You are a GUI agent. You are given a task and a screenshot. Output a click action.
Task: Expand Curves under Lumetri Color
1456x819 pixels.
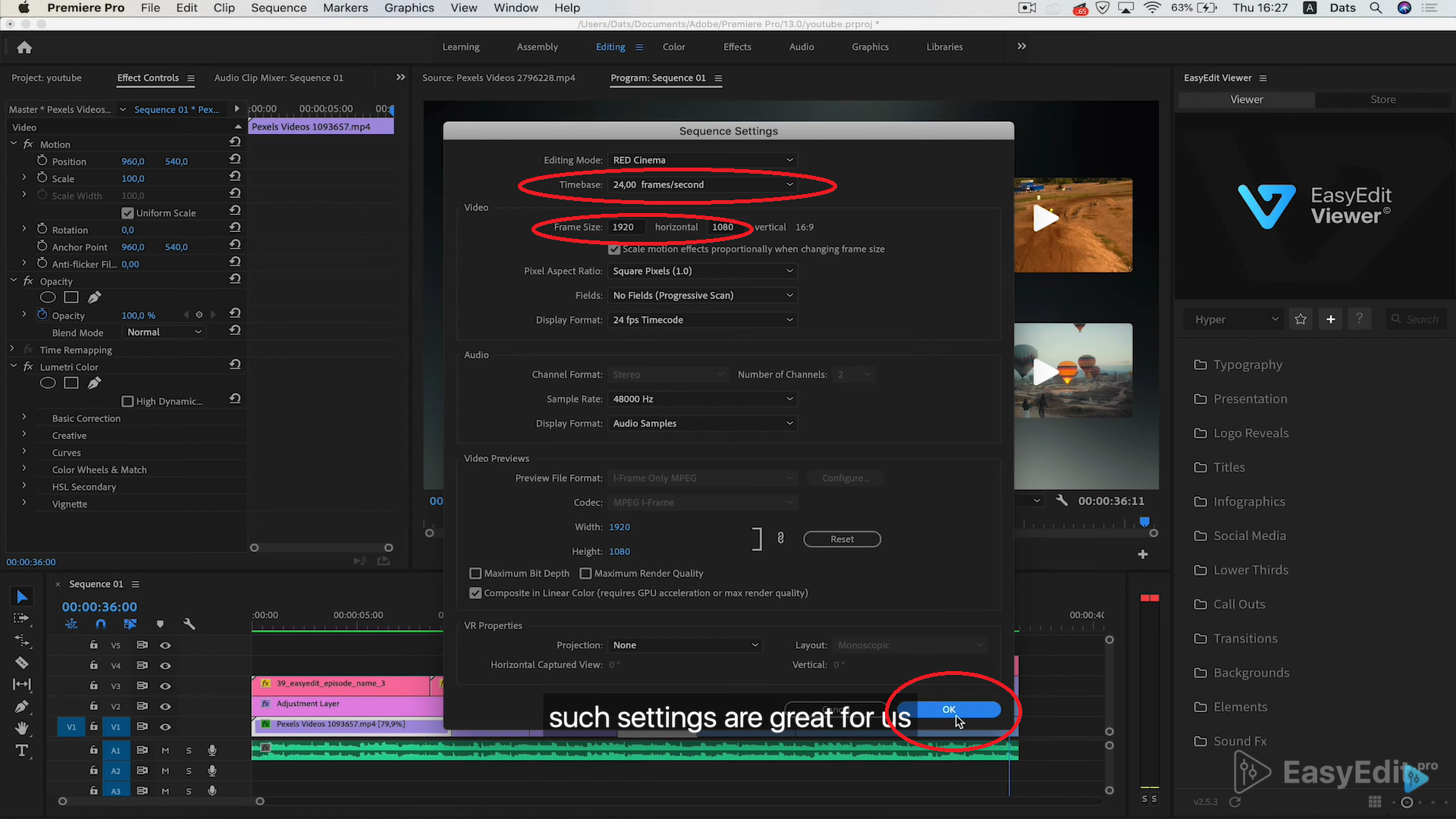(x=24, y=451)
